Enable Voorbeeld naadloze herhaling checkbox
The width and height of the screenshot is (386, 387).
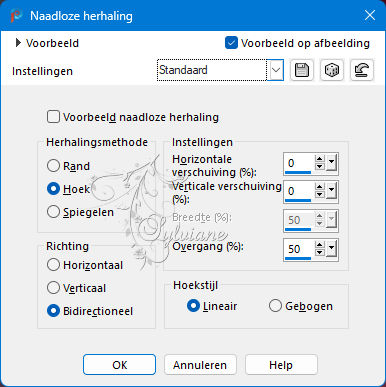(x=53, y=117)
